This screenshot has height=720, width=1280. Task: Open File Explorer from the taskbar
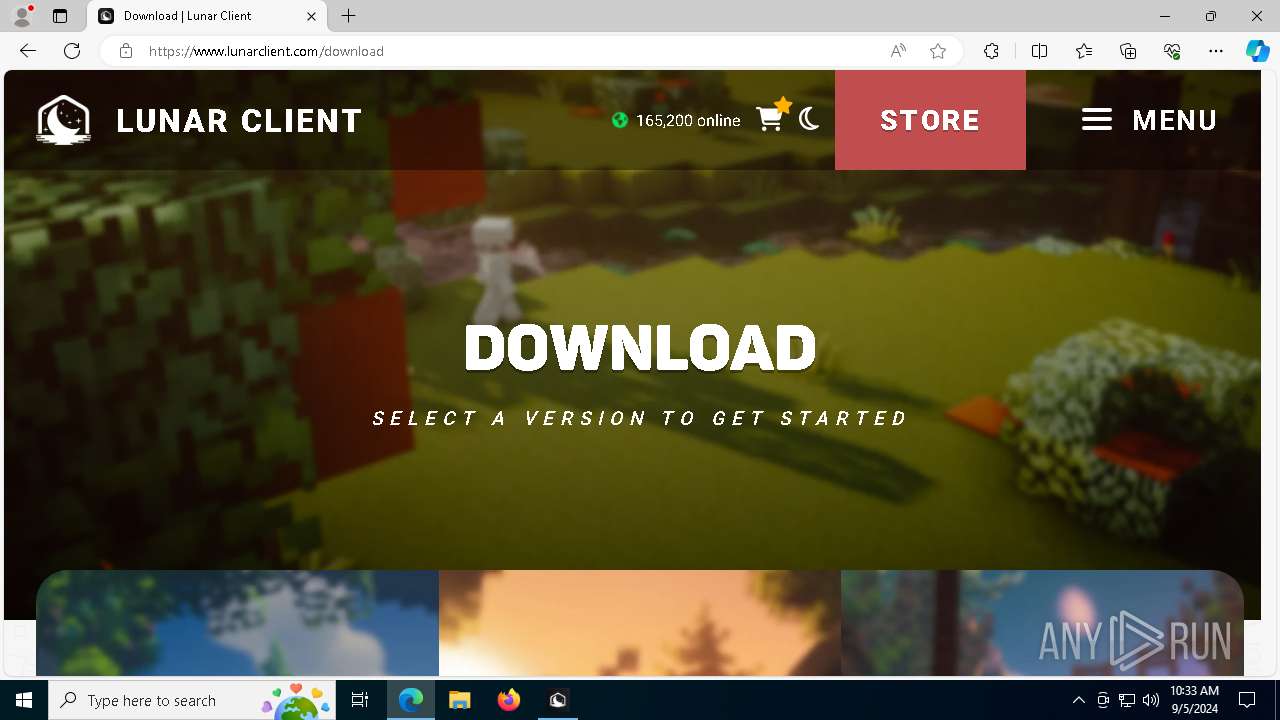(x=460, y=700)
